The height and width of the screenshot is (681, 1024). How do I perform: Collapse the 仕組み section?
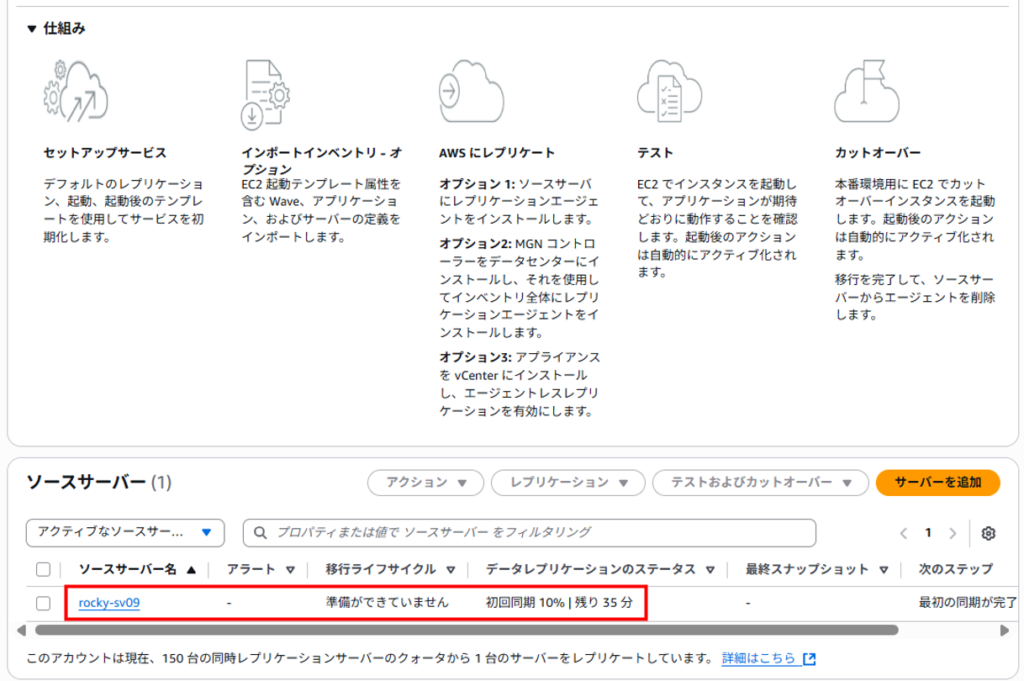click(x=31, y=29)
